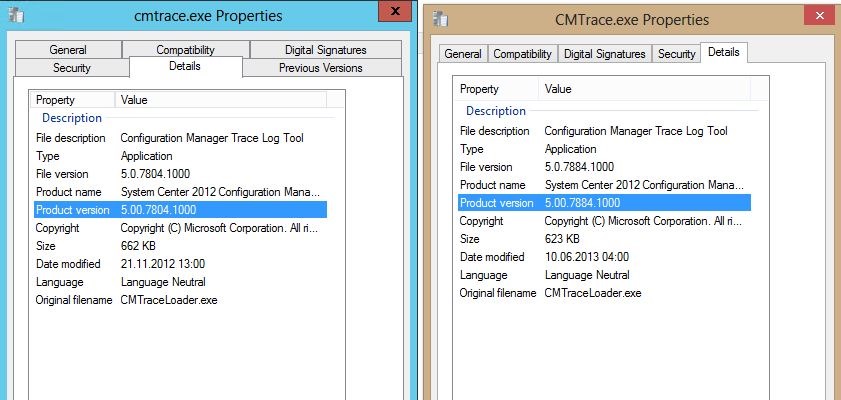841x400 pixels.
Task: Click Property column header in right window
Action: click(x=498, y=88)
